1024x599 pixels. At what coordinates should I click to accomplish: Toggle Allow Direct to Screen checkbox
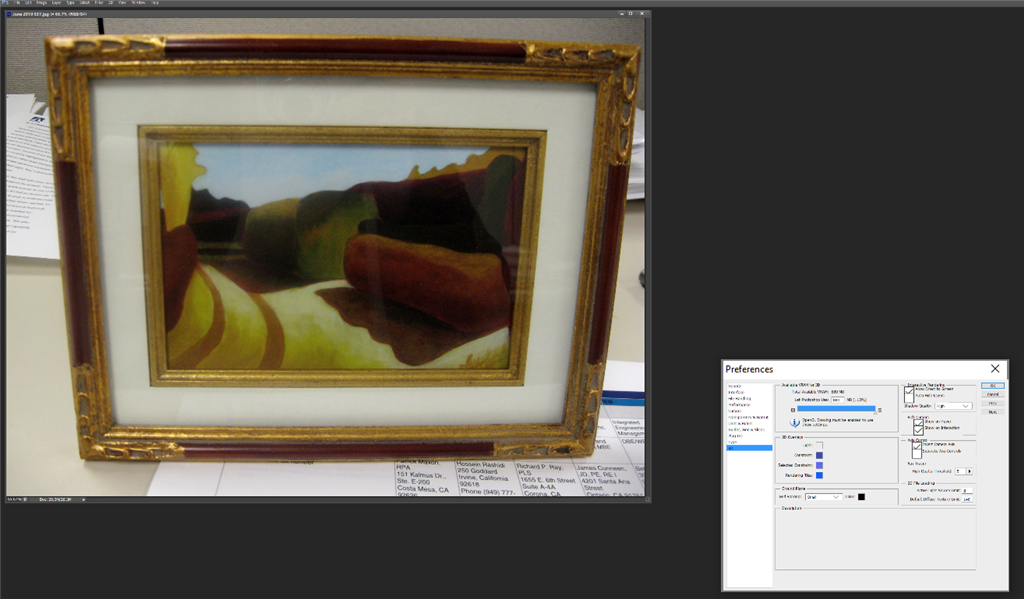pos(909,391)
